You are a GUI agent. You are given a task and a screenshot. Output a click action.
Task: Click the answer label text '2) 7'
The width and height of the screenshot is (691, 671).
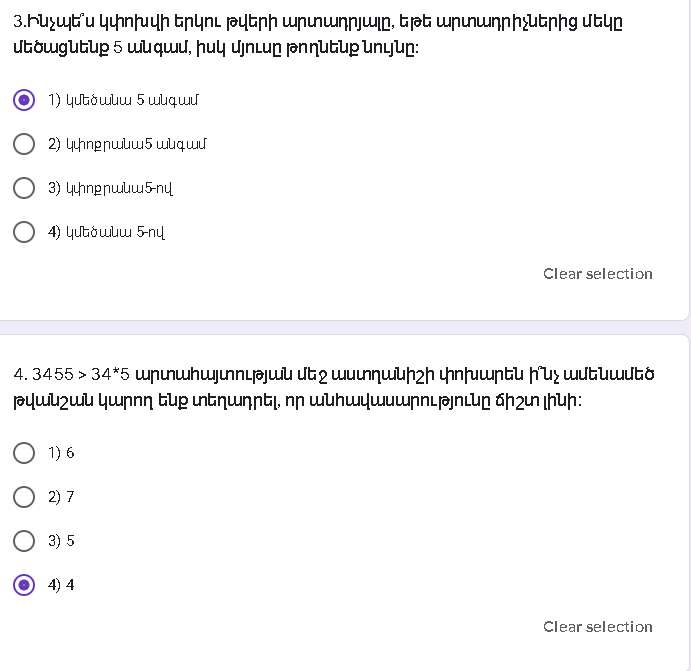click(x=61, y=497)
